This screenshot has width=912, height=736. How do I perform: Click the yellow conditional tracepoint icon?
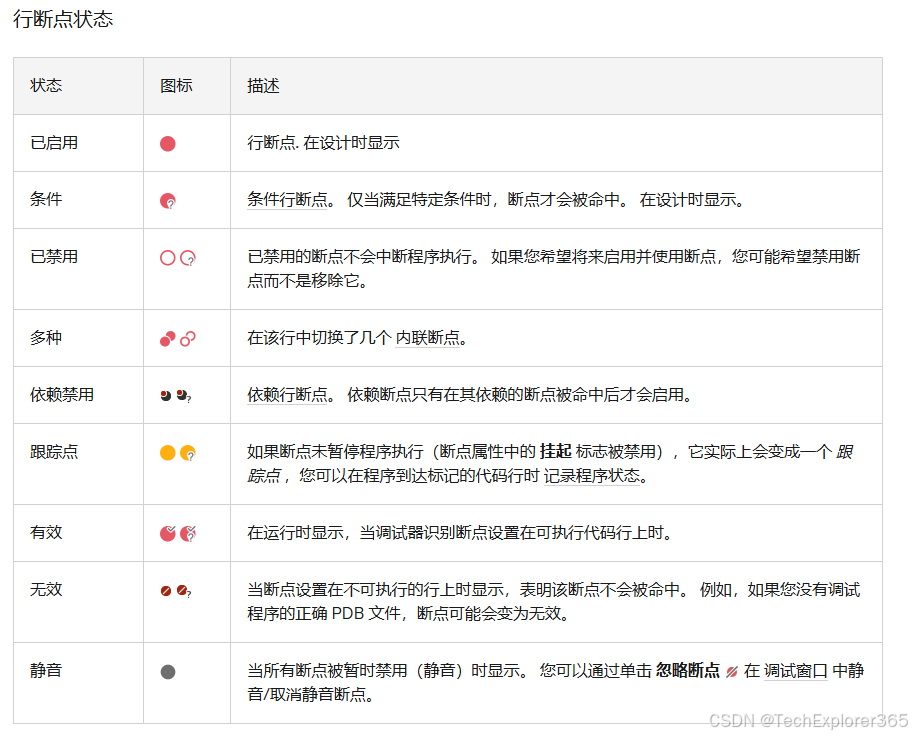tap(188, 453)
